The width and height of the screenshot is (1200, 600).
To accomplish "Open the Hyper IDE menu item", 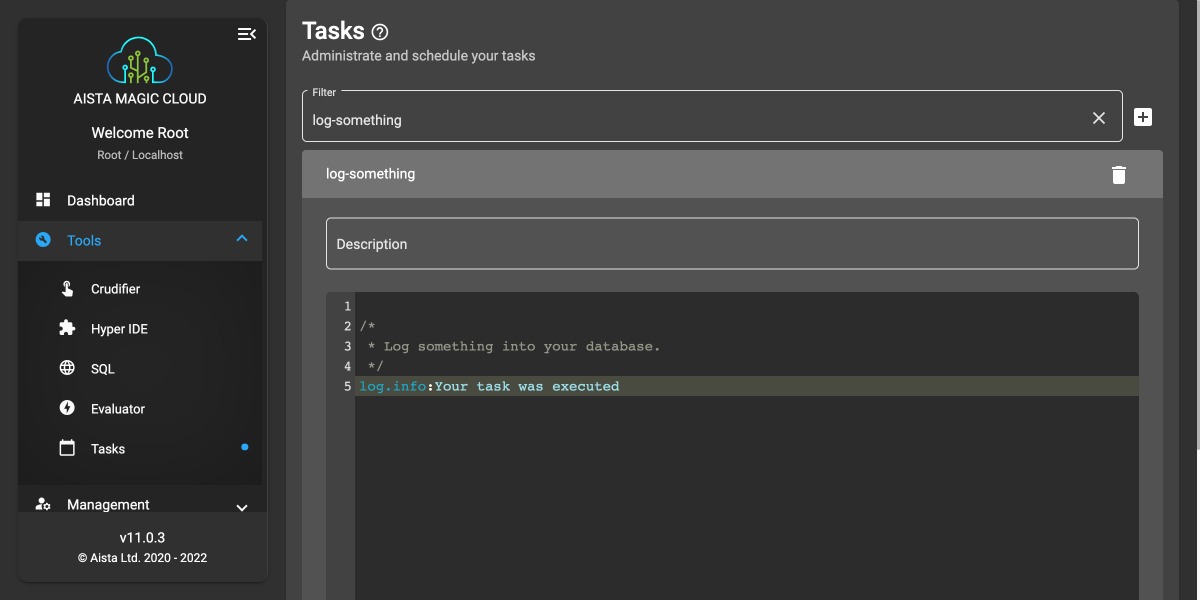I will point(140,329).
